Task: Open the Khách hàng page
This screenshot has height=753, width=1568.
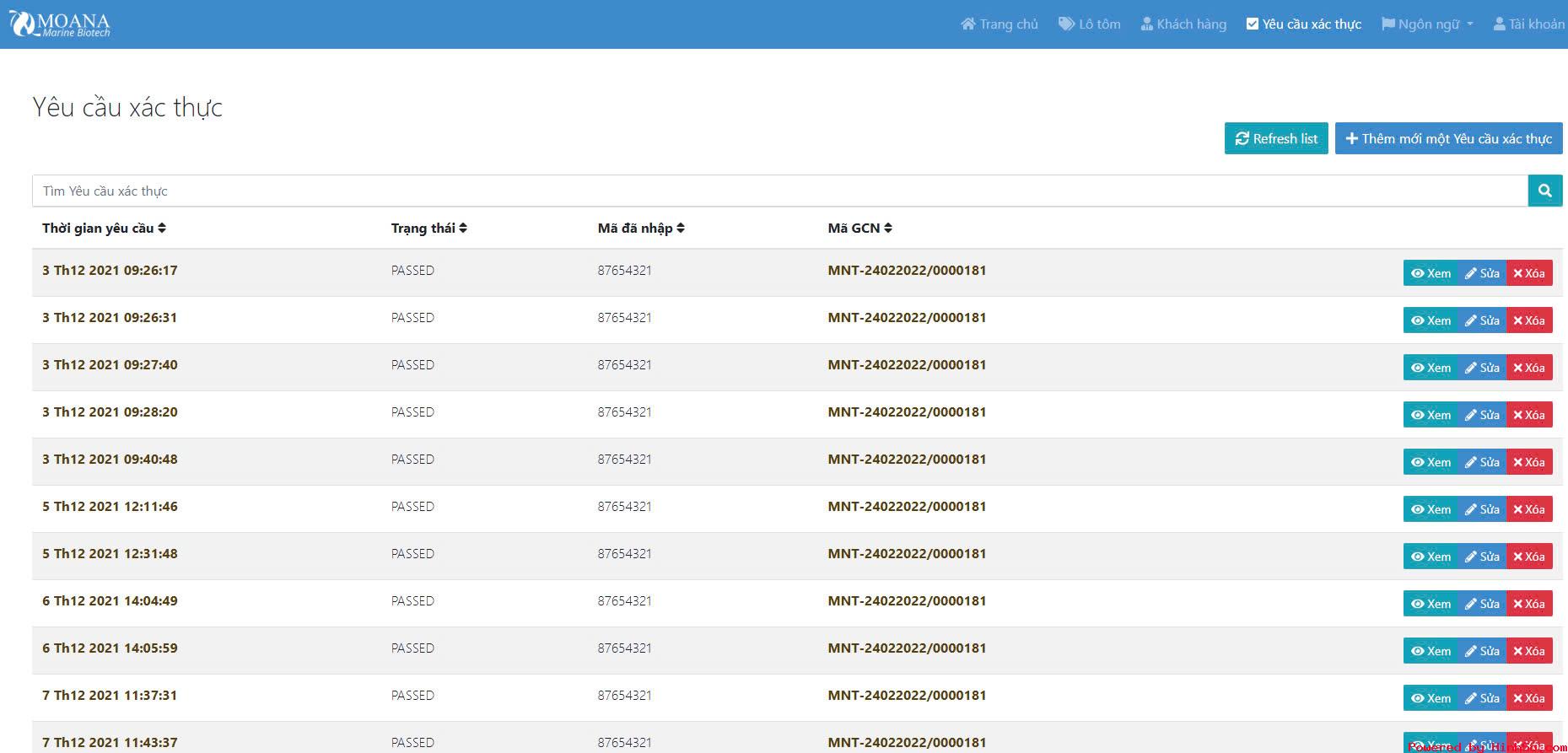Action: pos(1183,24)
